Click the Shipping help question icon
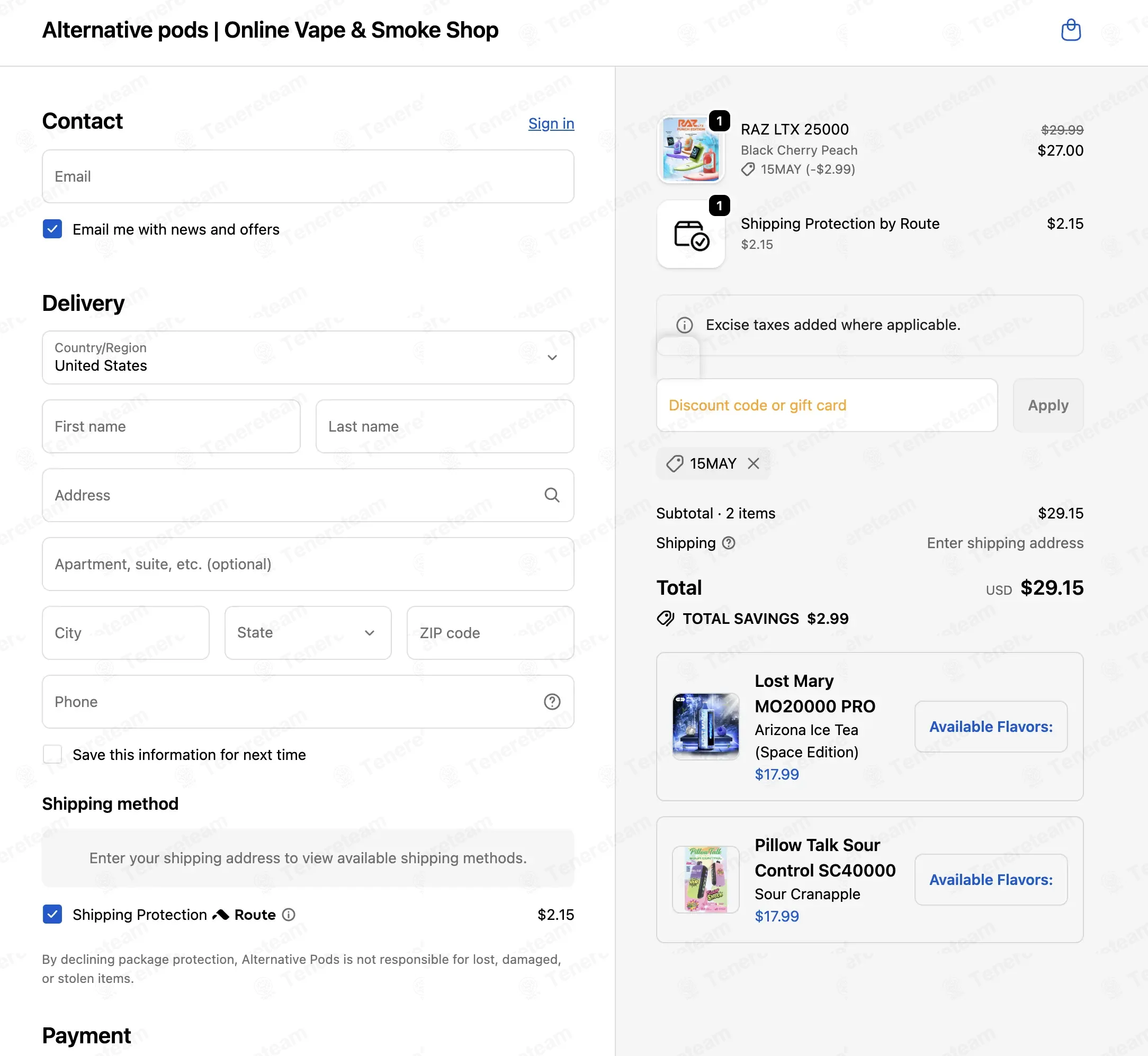1148x1056 pixels. tap(728, 543)
